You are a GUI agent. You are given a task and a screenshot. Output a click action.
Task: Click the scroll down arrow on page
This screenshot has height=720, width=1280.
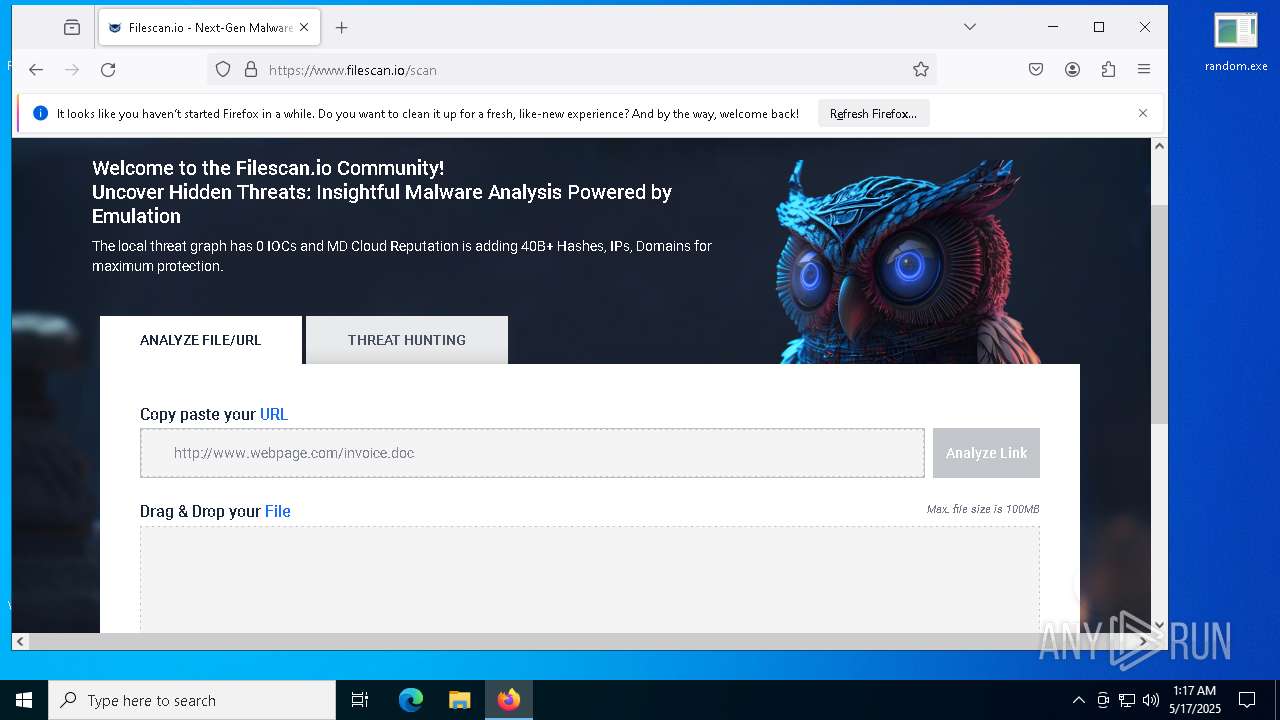[1159, 625]
